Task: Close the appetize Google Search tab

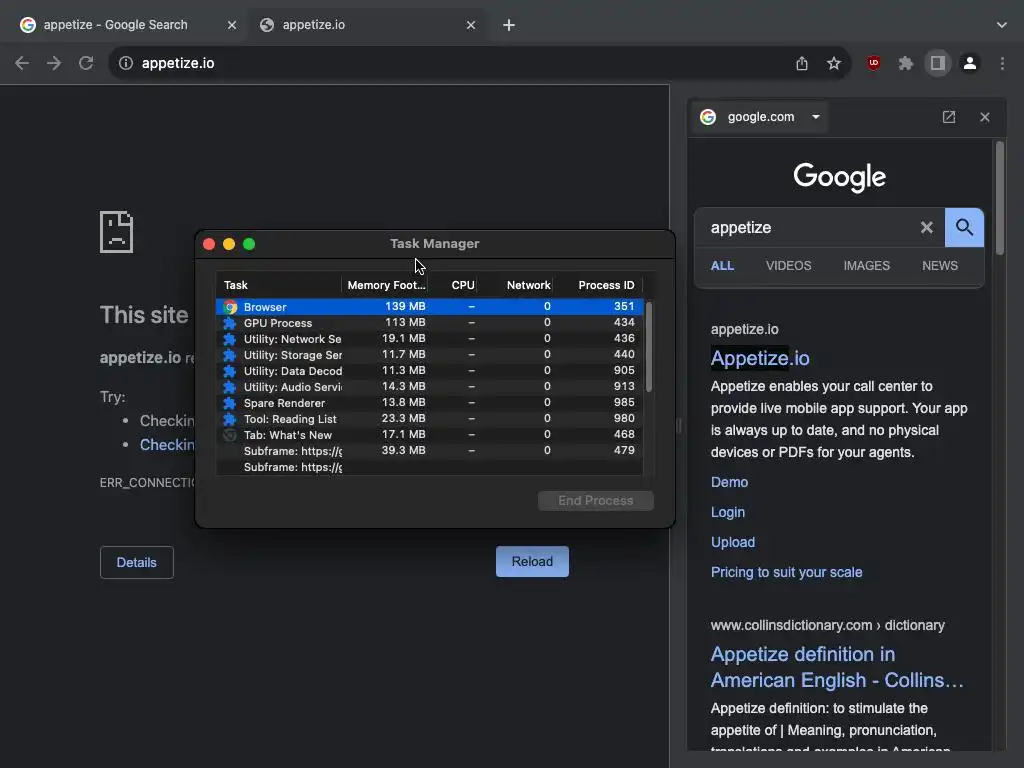Action: (232, 25)
